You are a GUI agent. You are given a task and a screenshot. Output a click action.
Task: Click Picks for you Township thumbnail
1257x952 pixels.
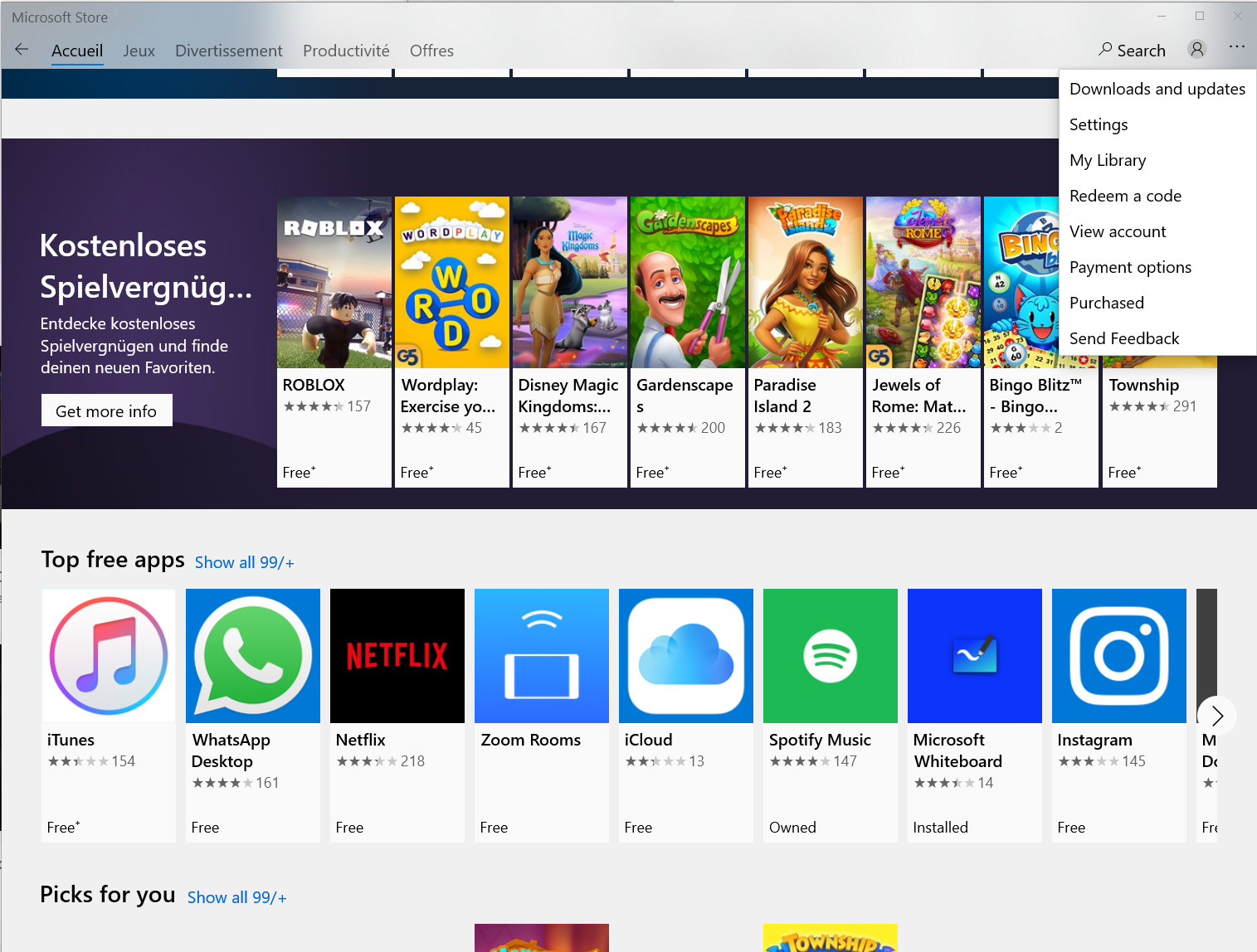831,938
